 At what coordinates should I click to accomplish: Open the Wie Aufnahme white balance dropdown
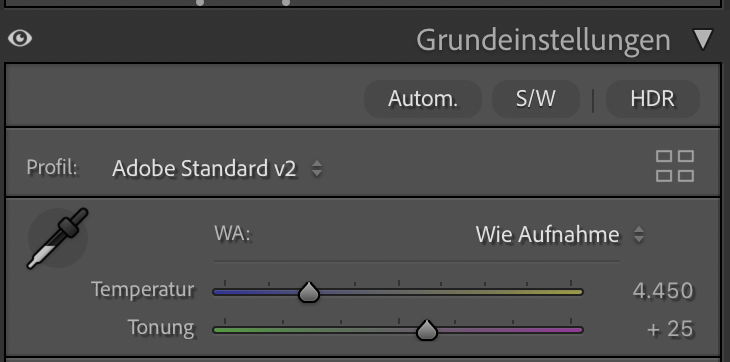(560, 235)
